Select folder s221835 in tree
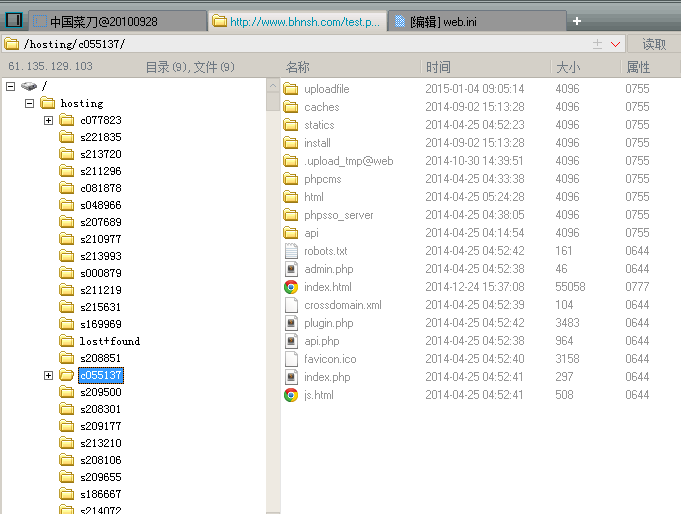The image size is (681, 514). [101, 137]
